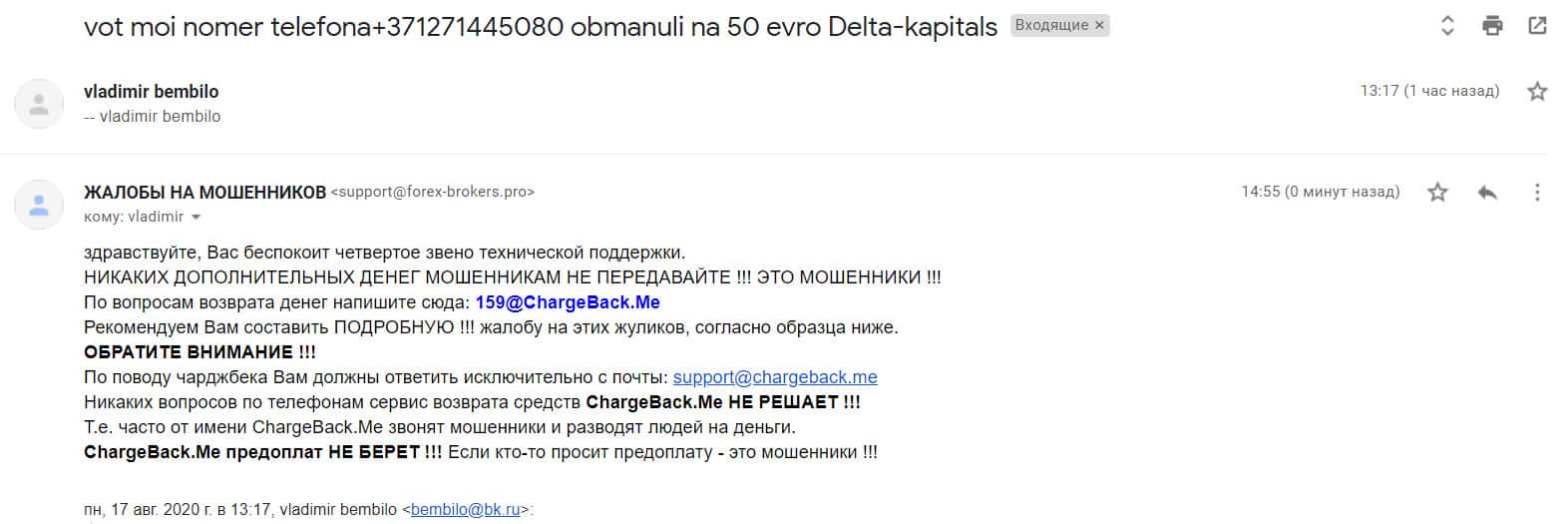The width and height of the screenshot is (1568, 524).
Task: Show recipient details dropdown next to vladimir
Action: pos(196,218)
